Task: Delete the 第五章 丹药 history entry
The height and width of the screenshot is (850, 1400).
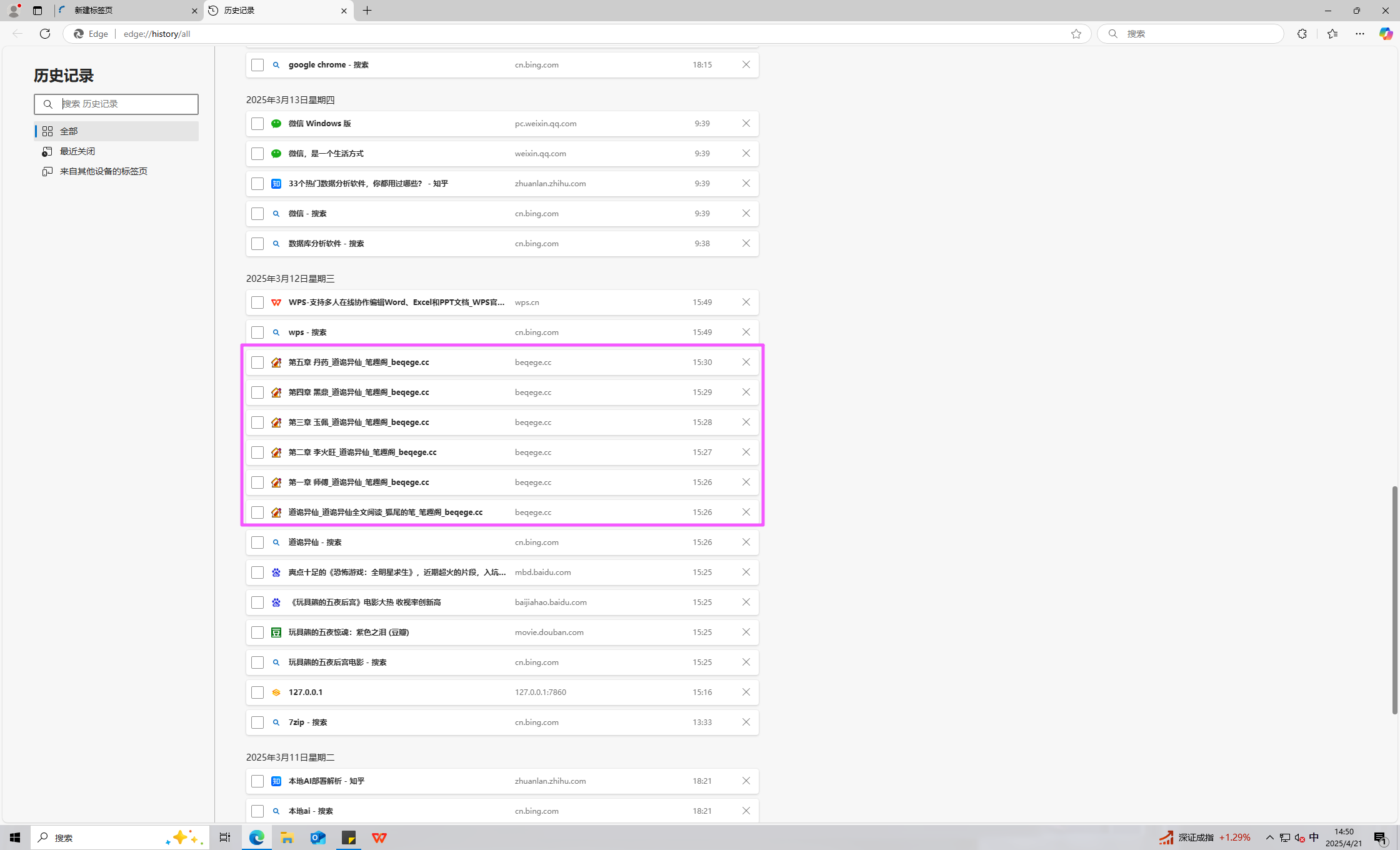Action: [746, 362]
